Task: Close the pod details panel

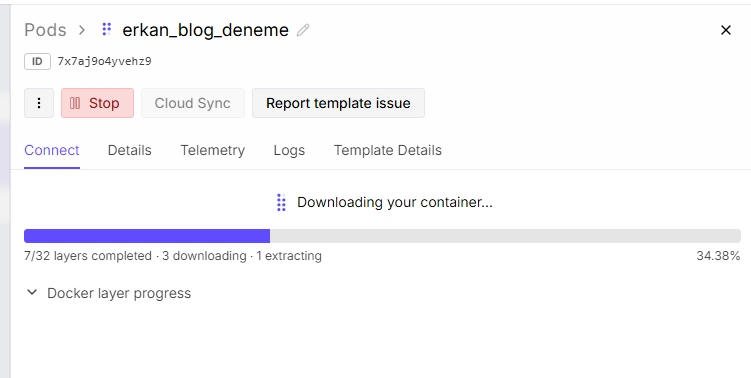Action: 726,30
